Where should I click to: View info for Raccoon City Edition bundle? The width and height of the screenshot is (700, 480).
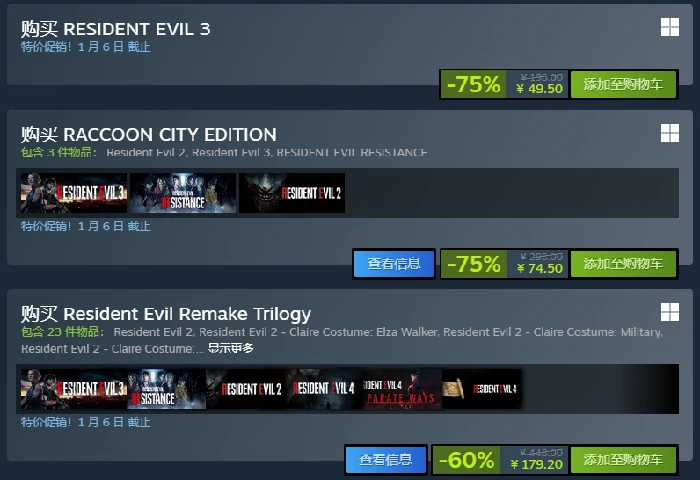394,263
